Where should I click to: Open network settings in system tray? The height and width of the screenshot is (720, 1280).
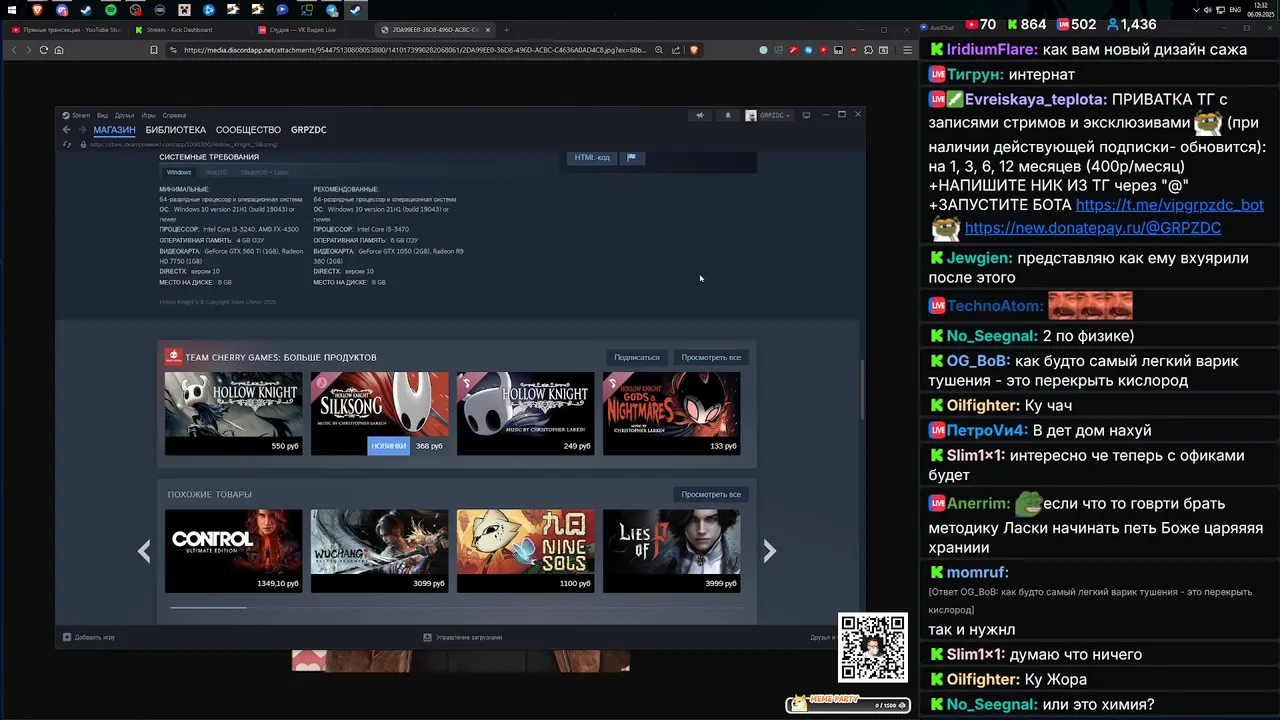point(1223,10)
